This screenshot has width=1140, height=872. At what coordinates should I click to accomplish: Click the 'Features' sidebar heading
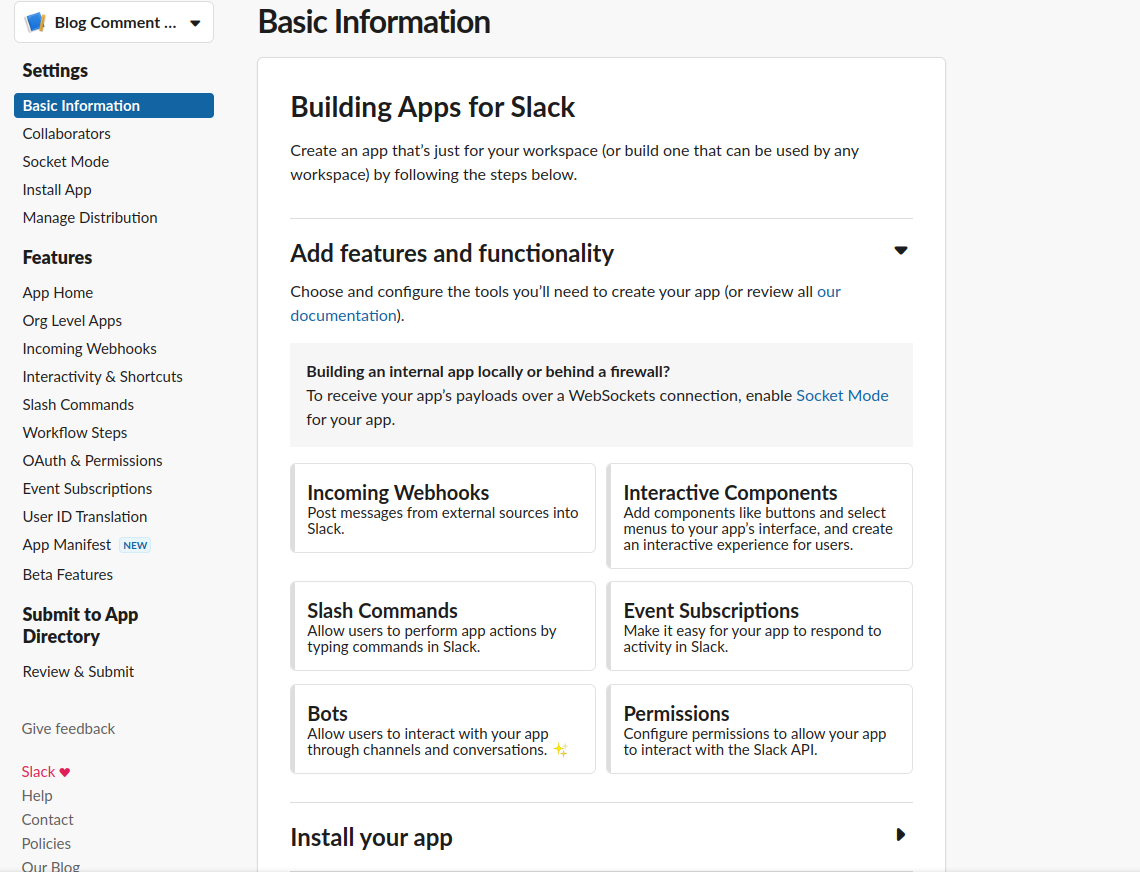click(57, 257)
